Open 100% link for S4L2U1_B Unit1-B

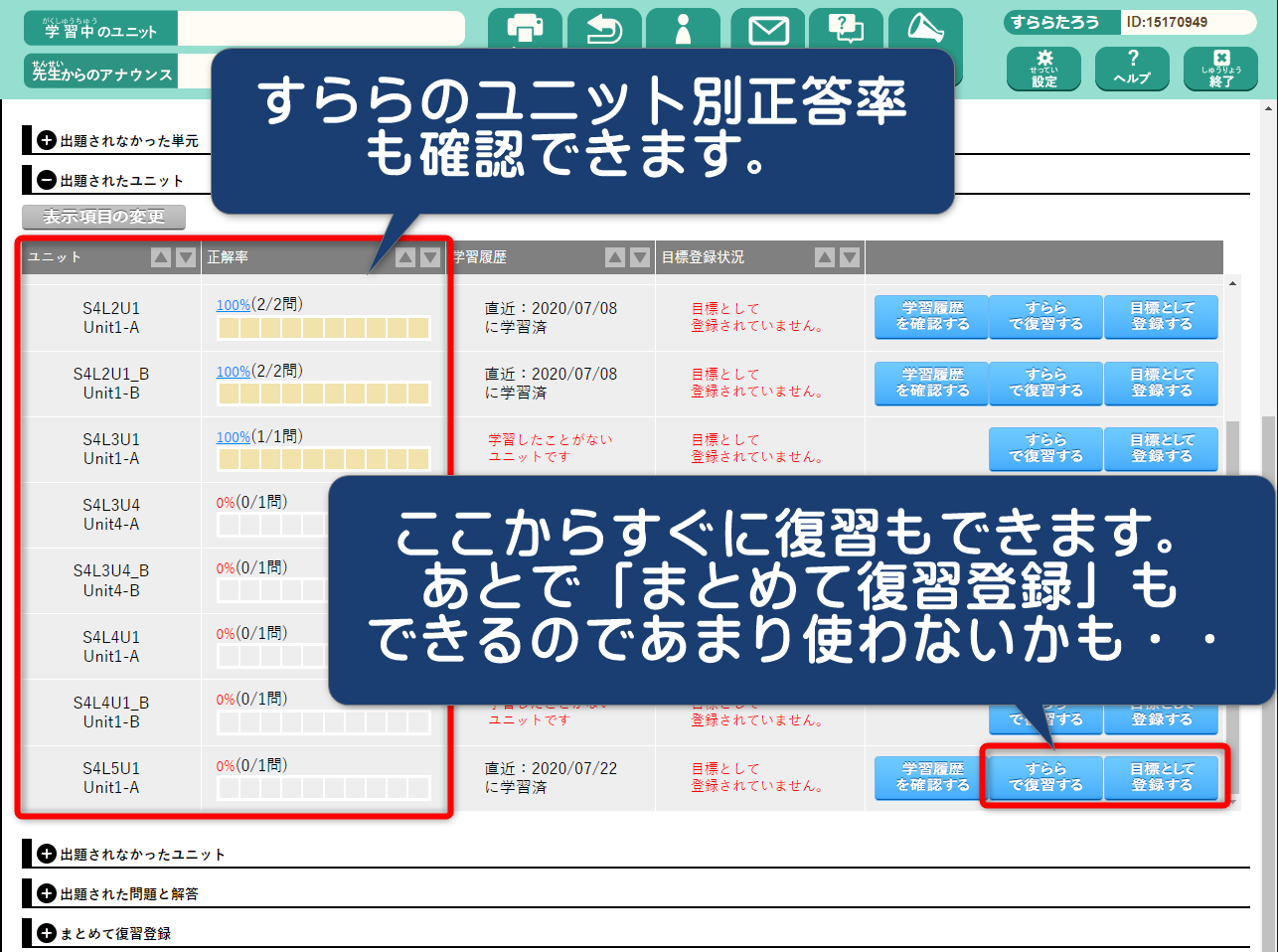234,372
